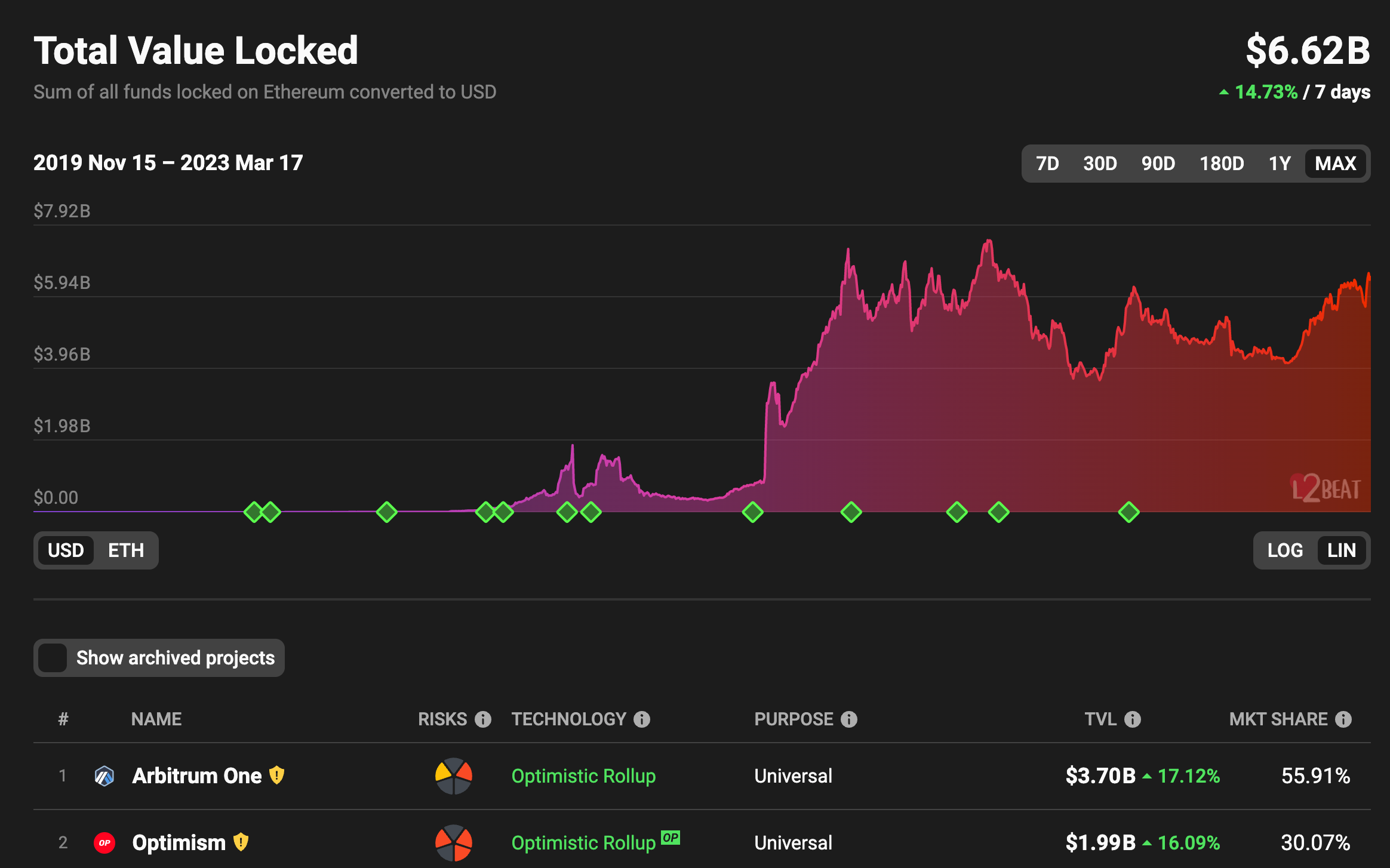This screenshot has width=1390, height=868.
Task: Select the 1Y time range
Action: [1280, 164]
